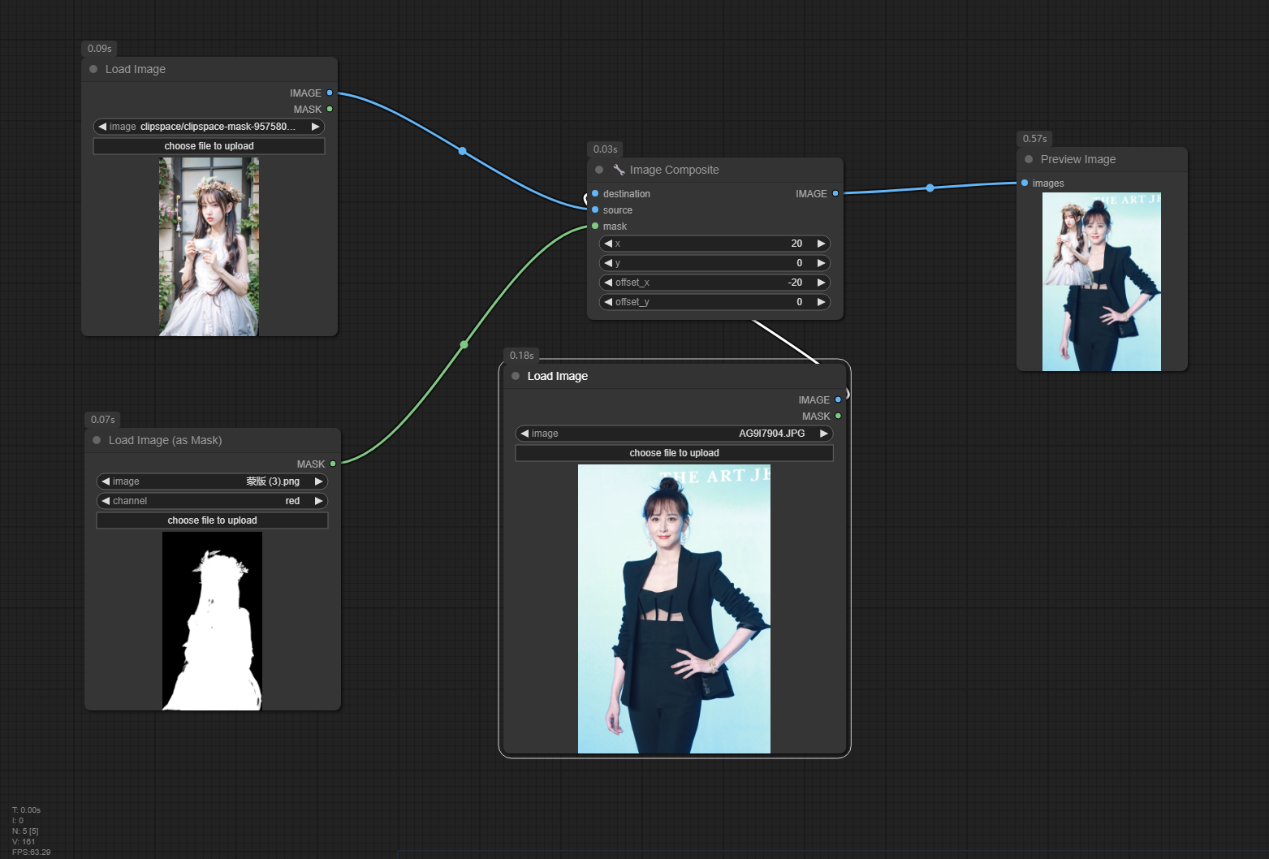
Task: Open the image dropdown showing AG9I7904.JPG
Action: pyautogui.click(x=674, y=434)
